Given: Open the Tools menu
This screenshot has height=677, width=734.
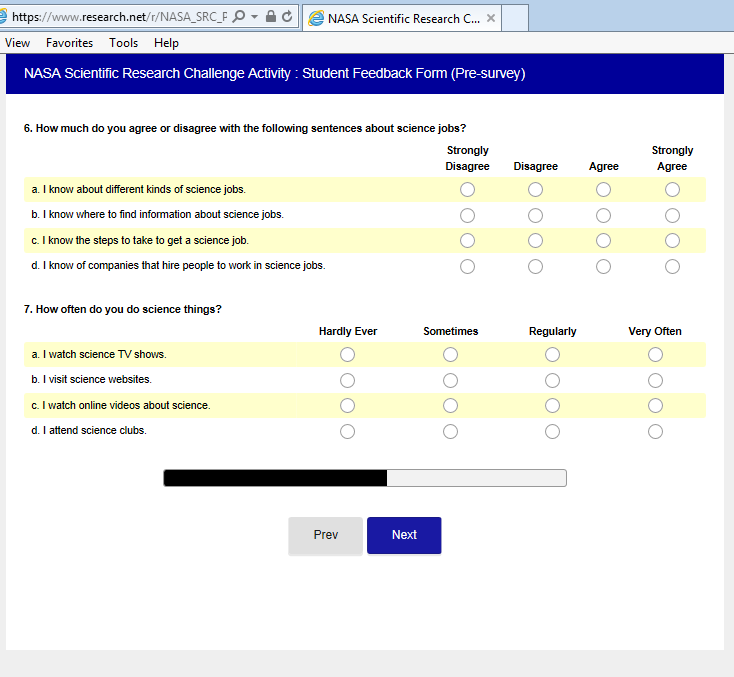Looking at the screenshot, I should (x=124, y=43).
